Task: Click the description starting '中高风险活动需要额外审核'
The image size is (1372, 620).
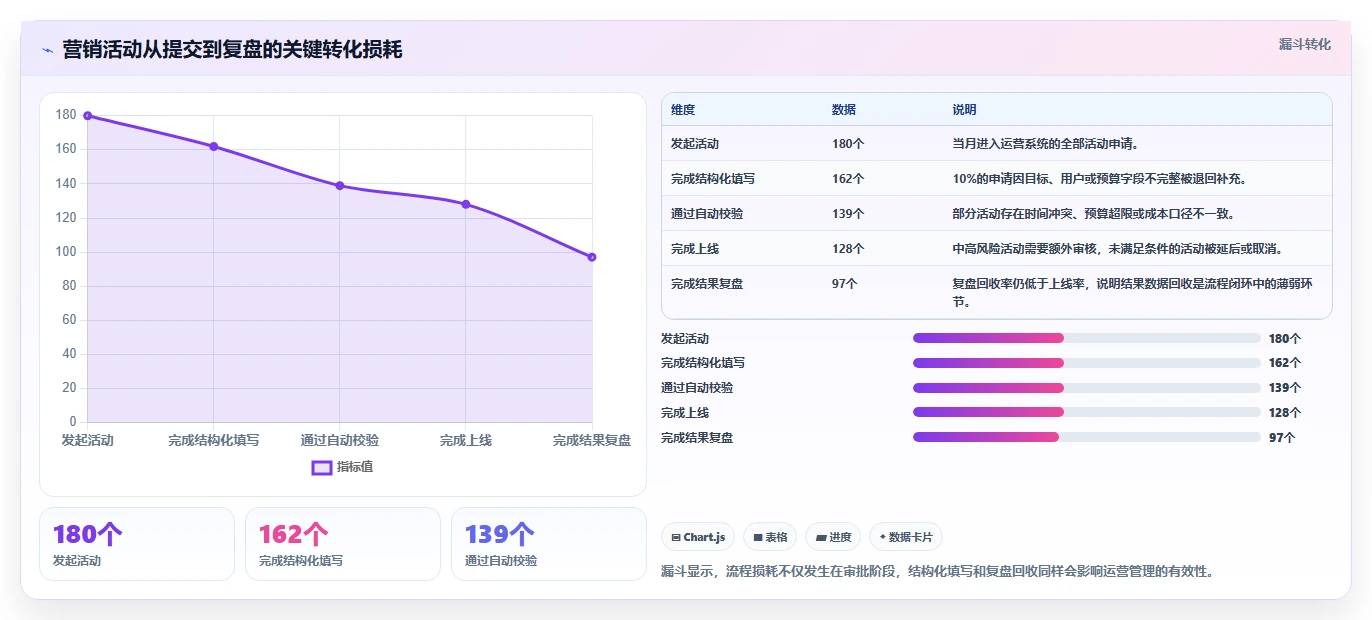Action: pyautogui.click(x=1118, y=249)
